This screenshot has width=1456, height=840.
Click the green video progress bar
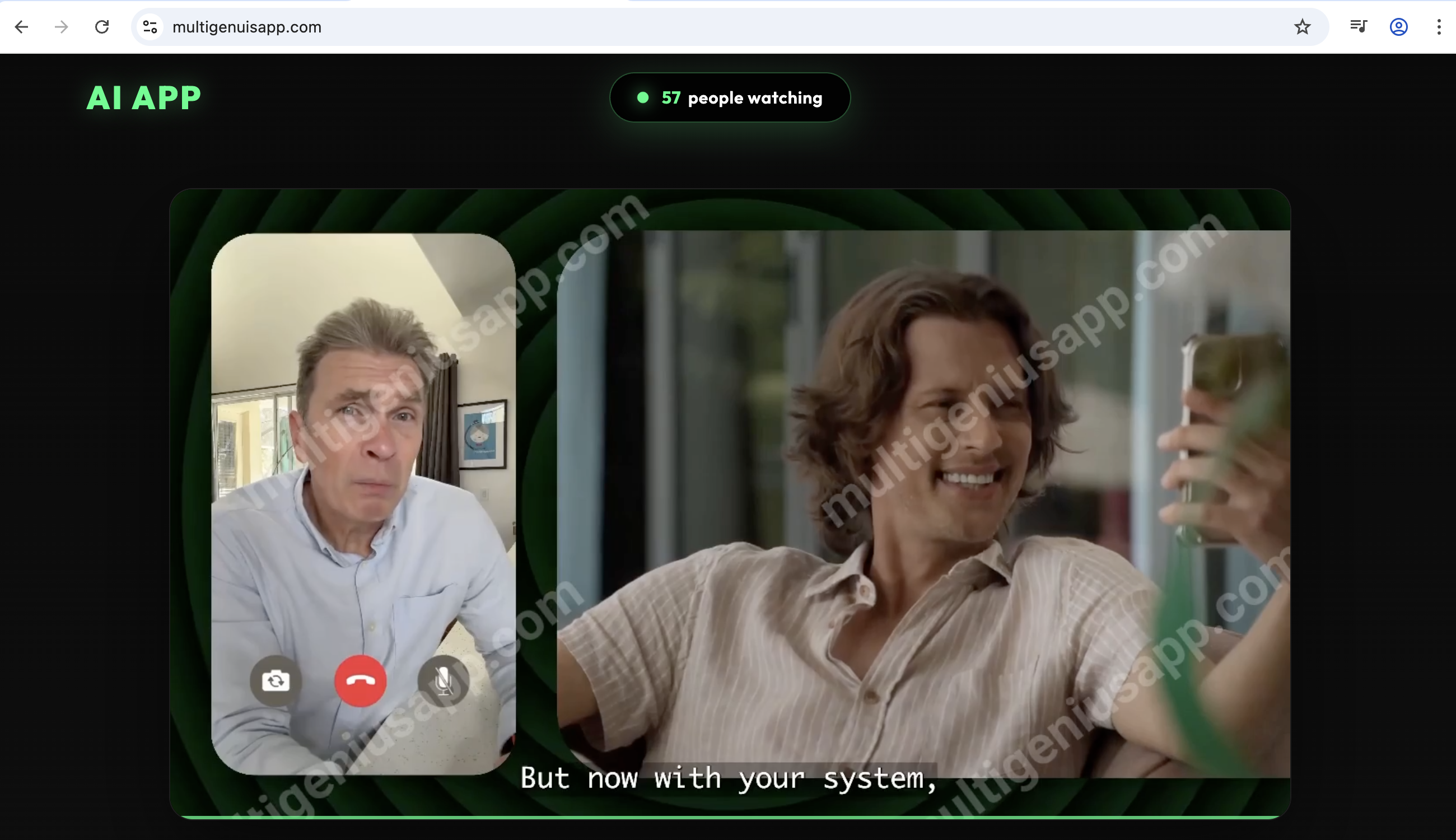pos(730,817)
